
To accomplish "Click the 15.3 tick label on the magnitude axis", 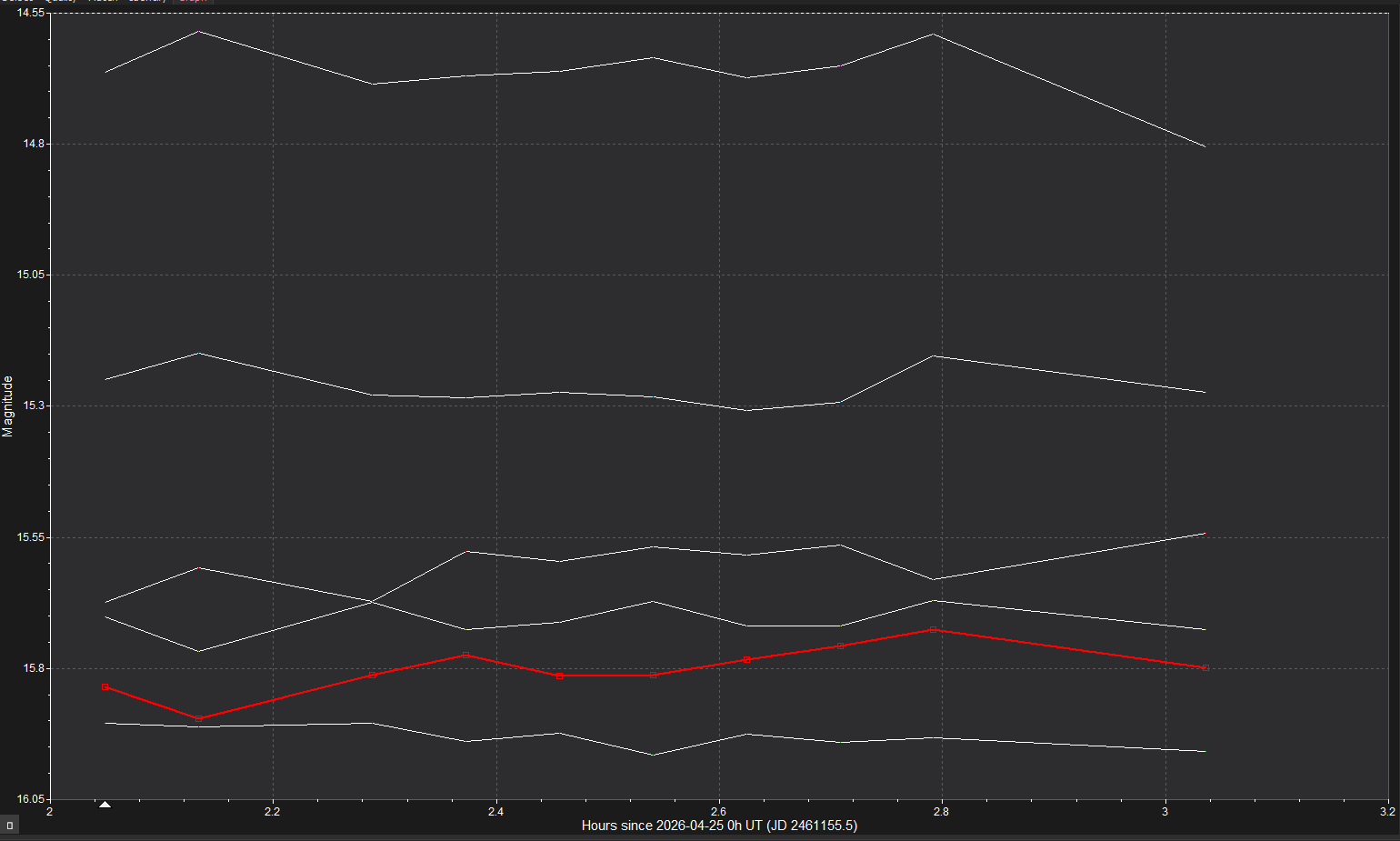I will click(33, 405).
